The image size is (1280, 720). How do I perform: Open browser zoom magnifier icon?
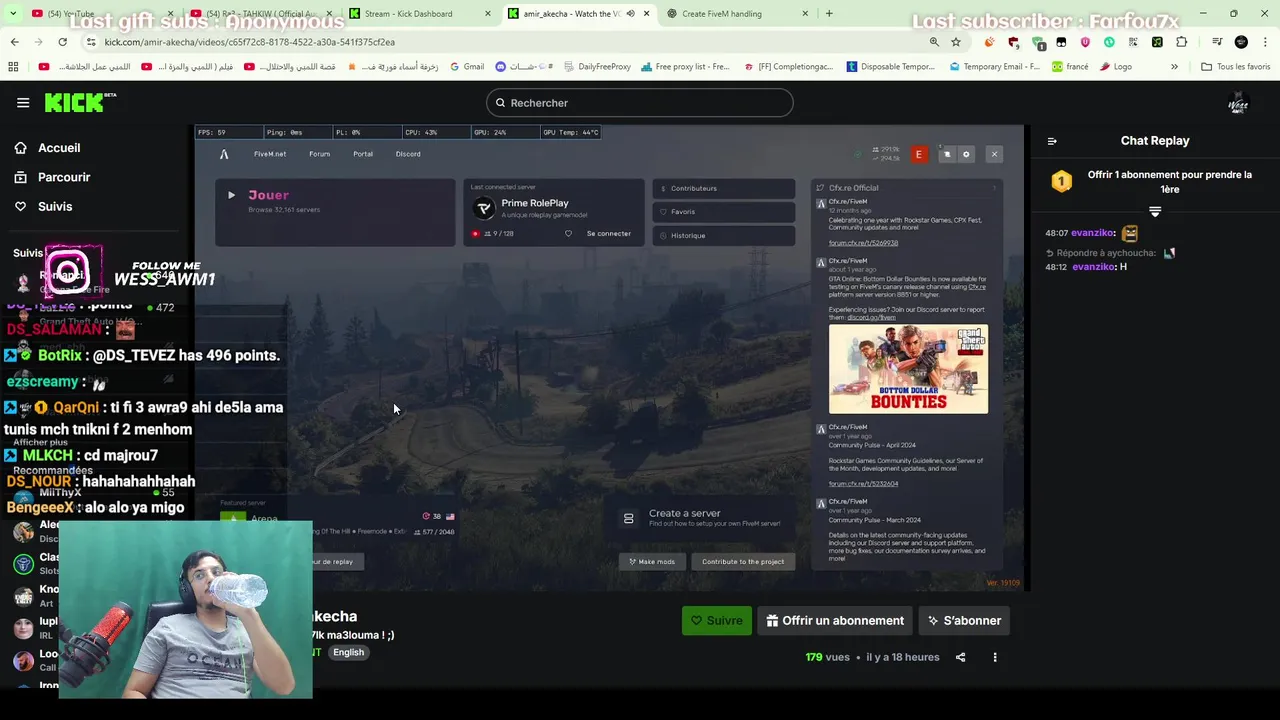point(934,42)
